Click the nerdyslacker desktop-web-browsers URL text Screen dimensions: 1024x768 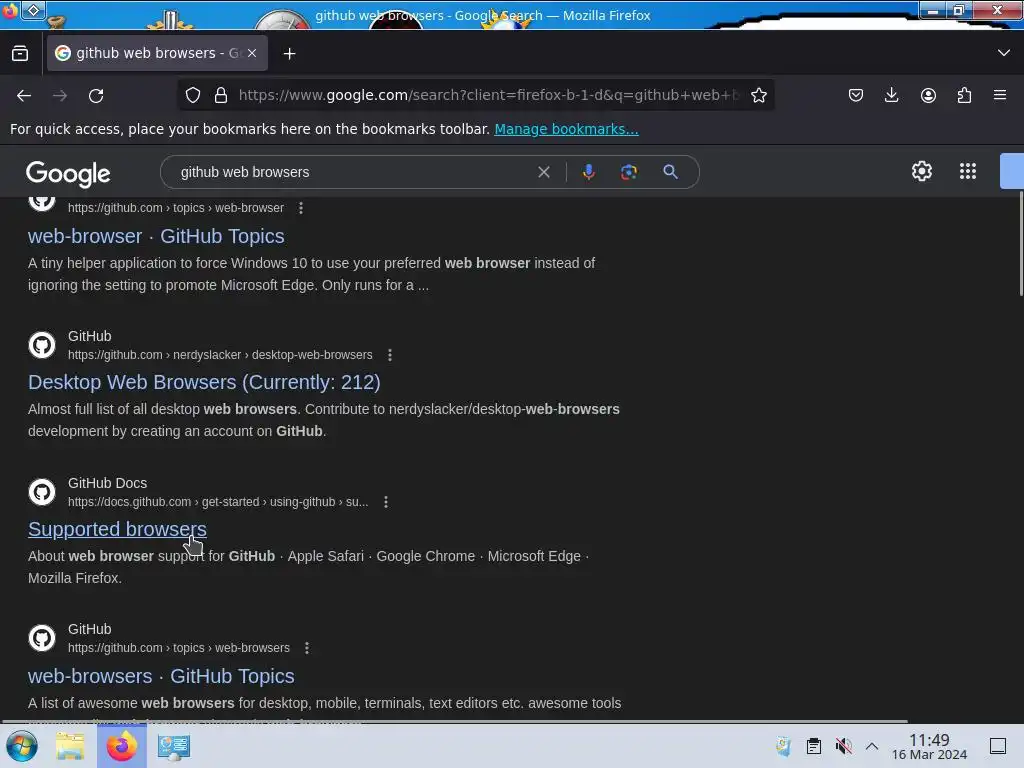[x=220, y=355]
